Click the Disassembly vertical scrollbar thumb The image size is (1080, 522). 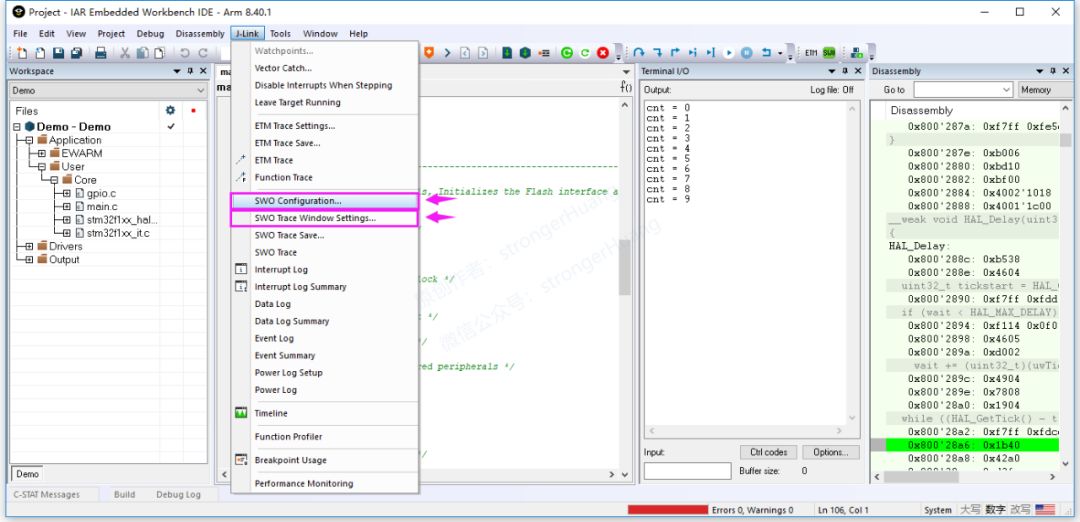tap(1066, 140)
